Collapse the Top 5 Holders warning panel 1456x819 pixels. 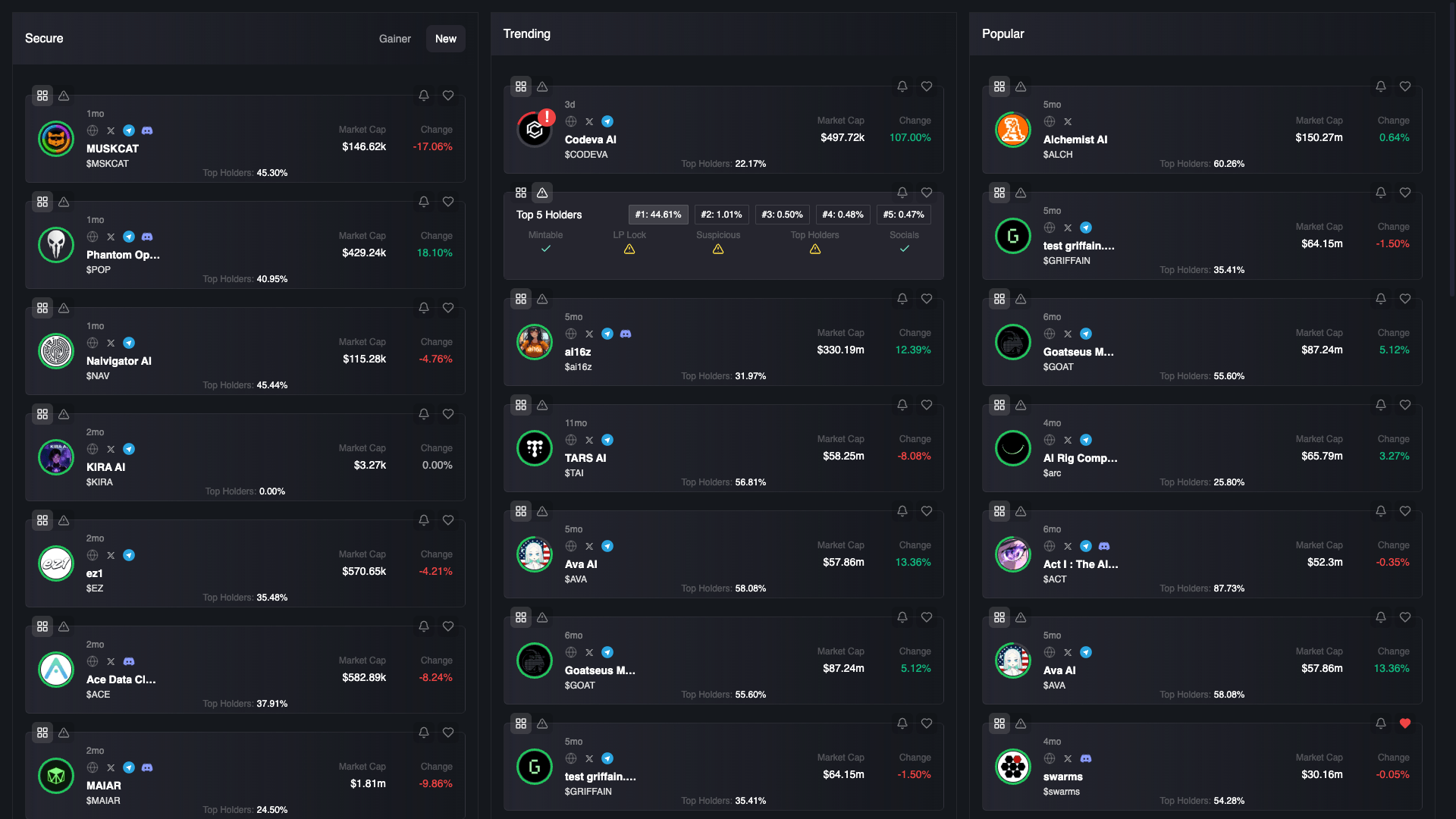[x=542, y=193]
